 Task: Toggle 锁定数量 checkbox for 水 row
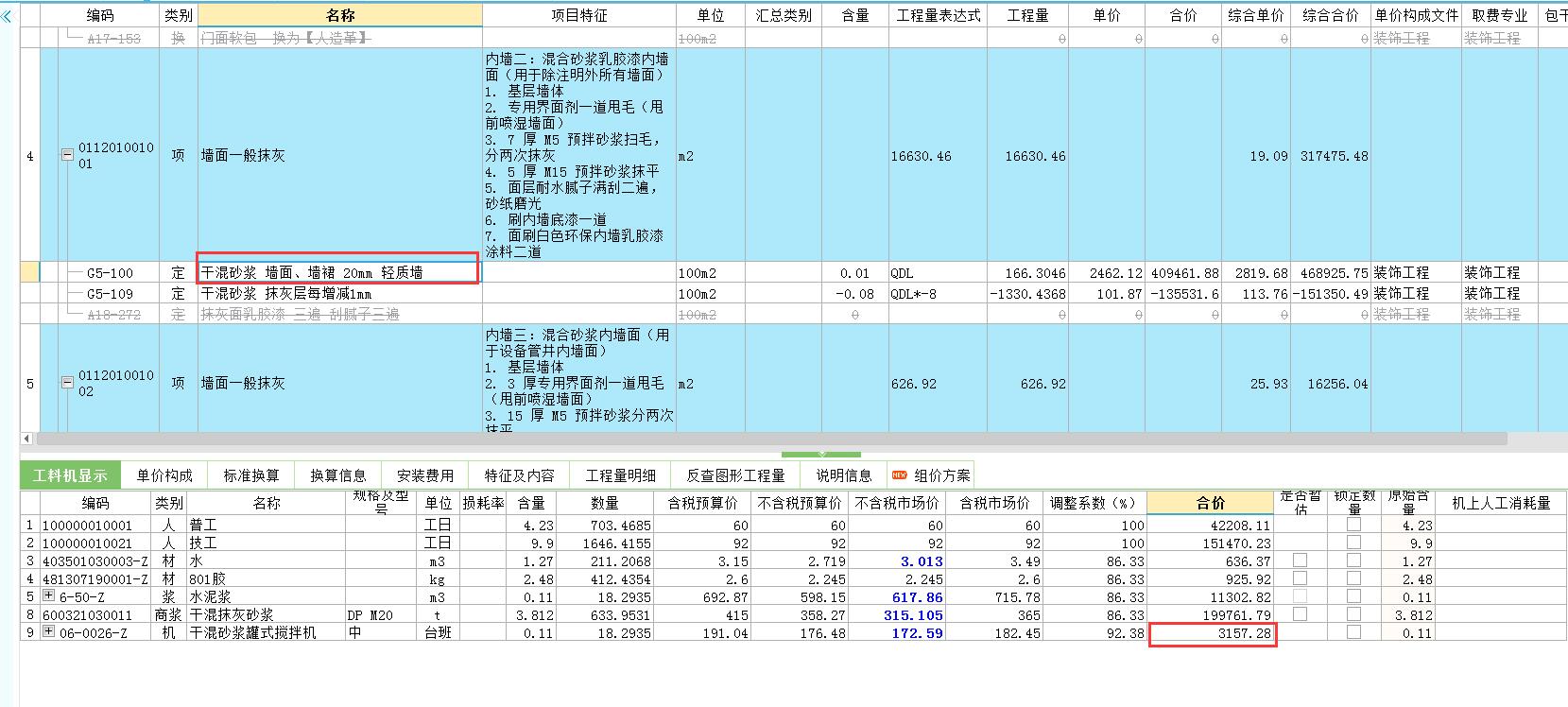(1353, 560)
